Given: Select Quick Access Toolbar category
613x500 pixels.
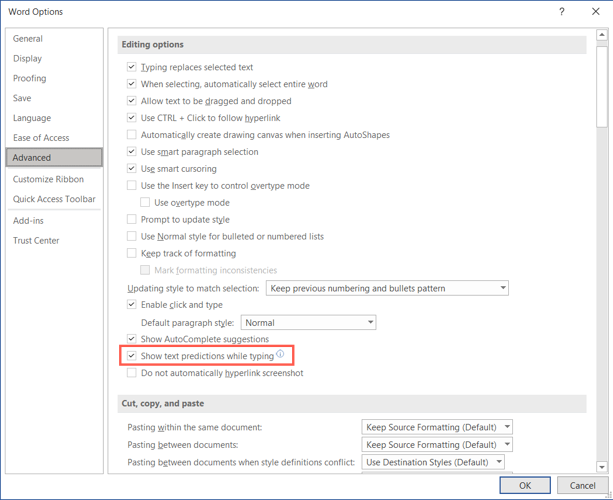Looking at the screenshot, I should click(54, 199).
